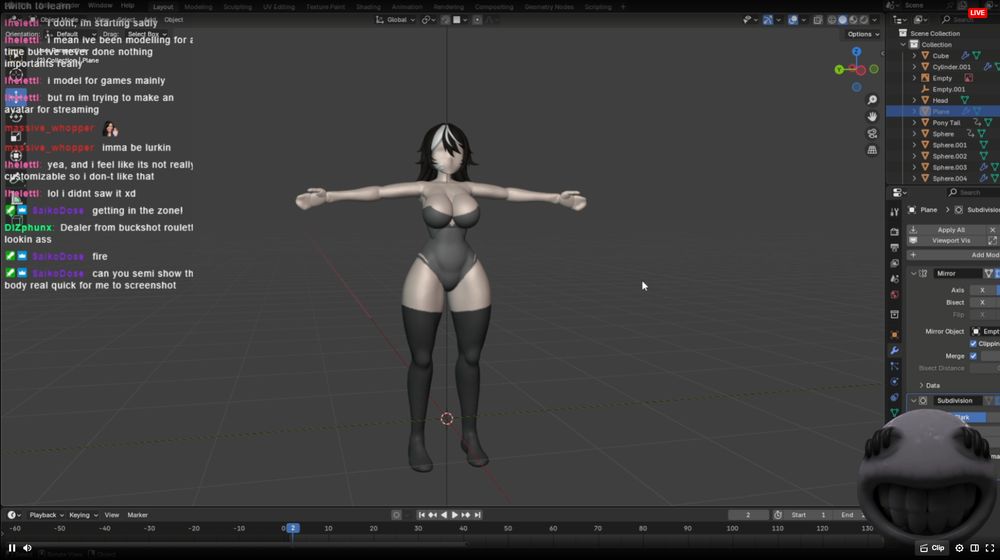Select wireframe viewport shading mode
The image size is (1000, 560).
(832, 20)
